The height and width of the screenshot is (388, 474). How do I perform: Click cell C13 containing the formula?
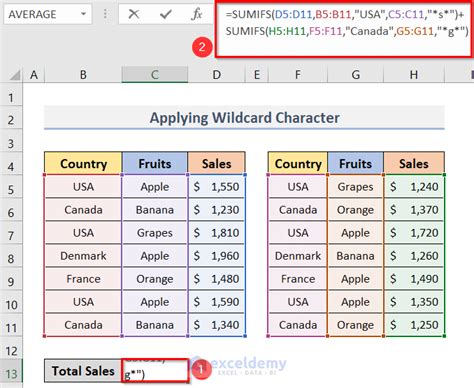(155, 371)
